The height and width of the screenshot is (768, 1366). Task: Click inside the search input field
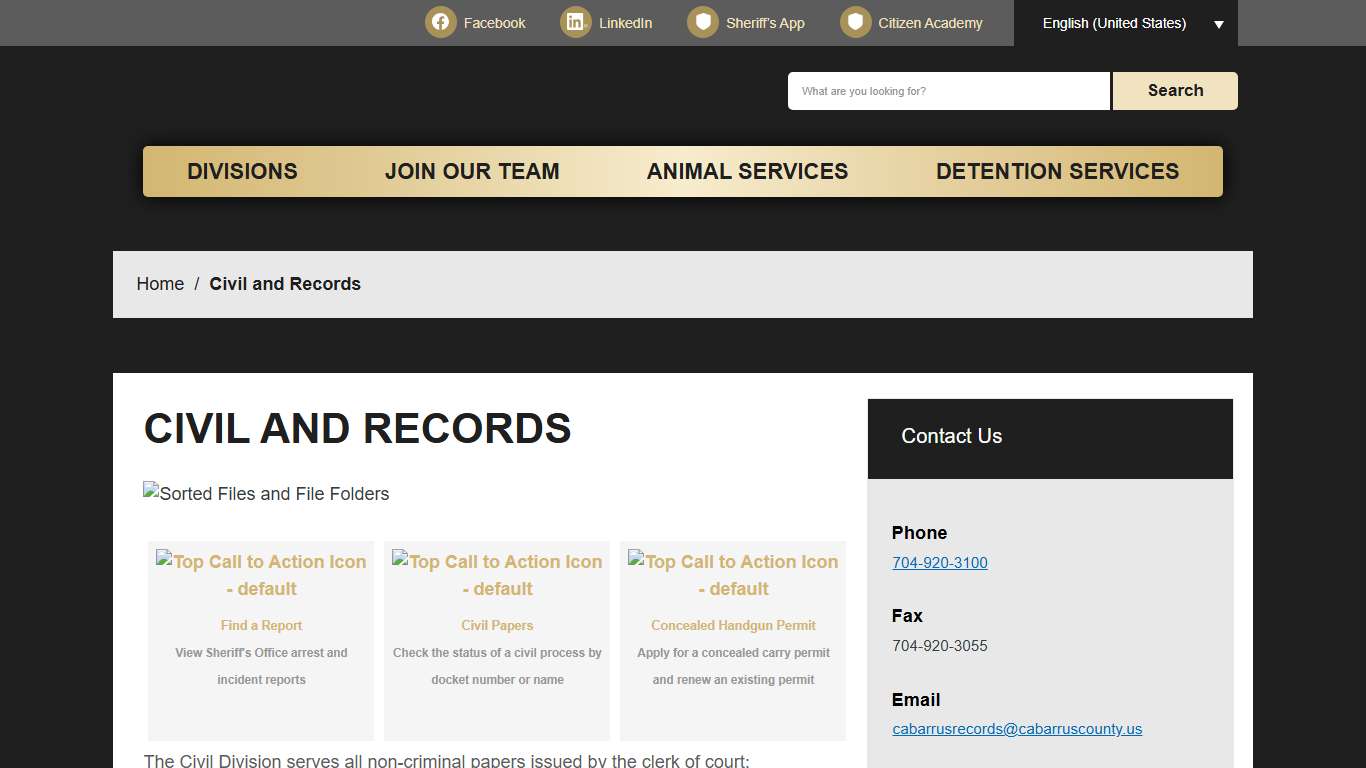coord(948,90)
